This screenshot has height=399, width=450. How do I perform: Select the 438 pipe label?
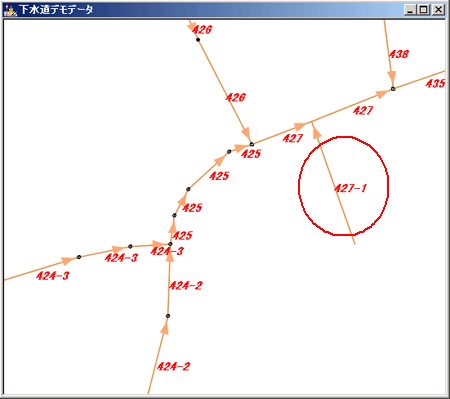tap(399, 54)
